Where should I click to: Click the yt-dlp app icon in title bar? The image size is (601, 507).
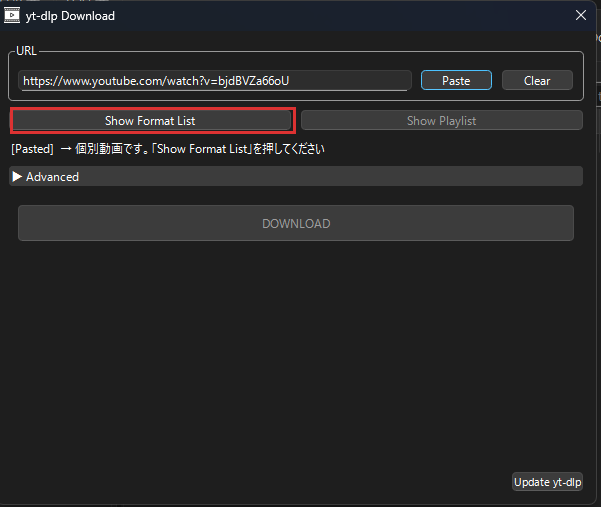click(x=12, y=15)
